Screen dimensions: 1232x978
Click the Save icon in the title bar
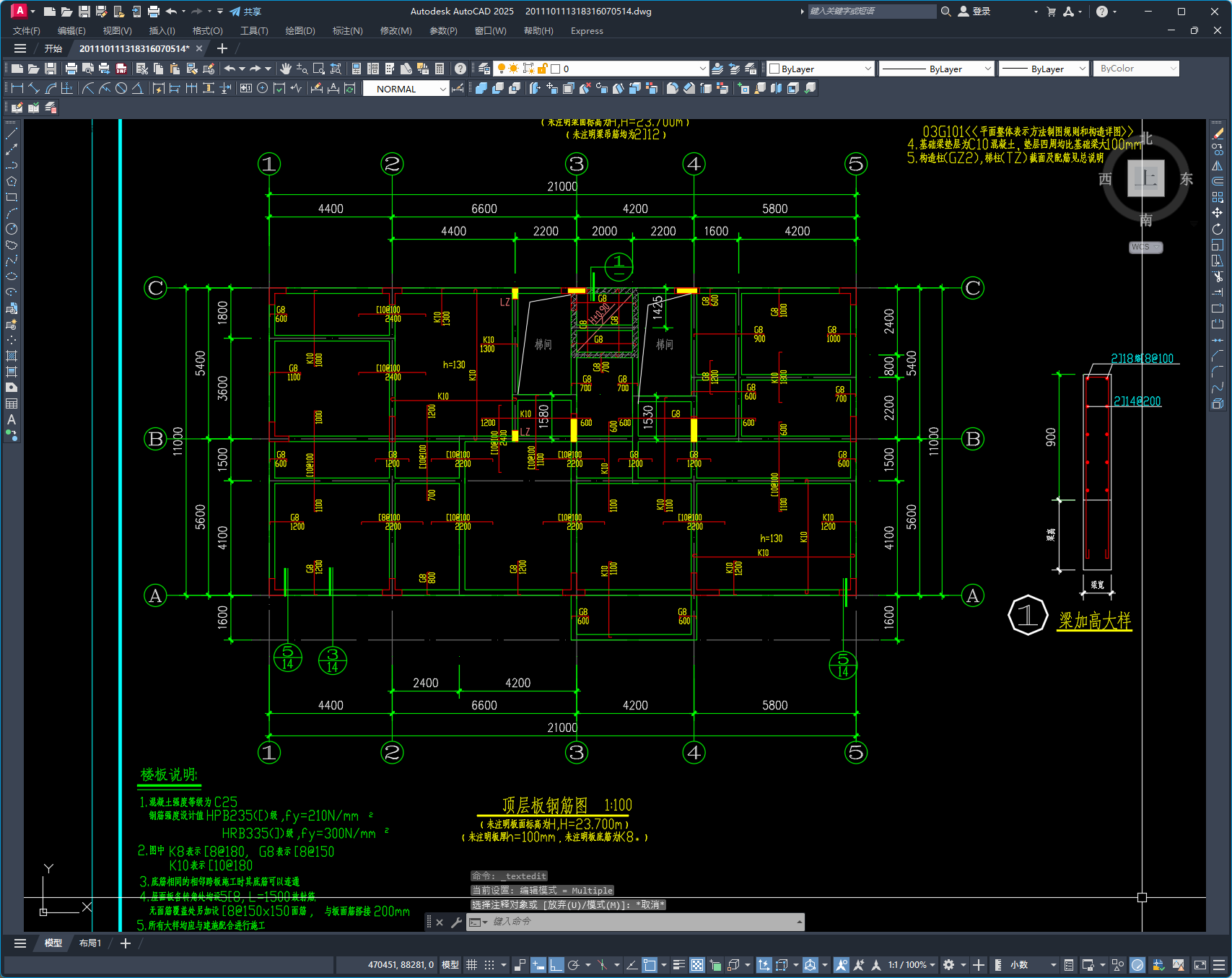pos(84,12)
